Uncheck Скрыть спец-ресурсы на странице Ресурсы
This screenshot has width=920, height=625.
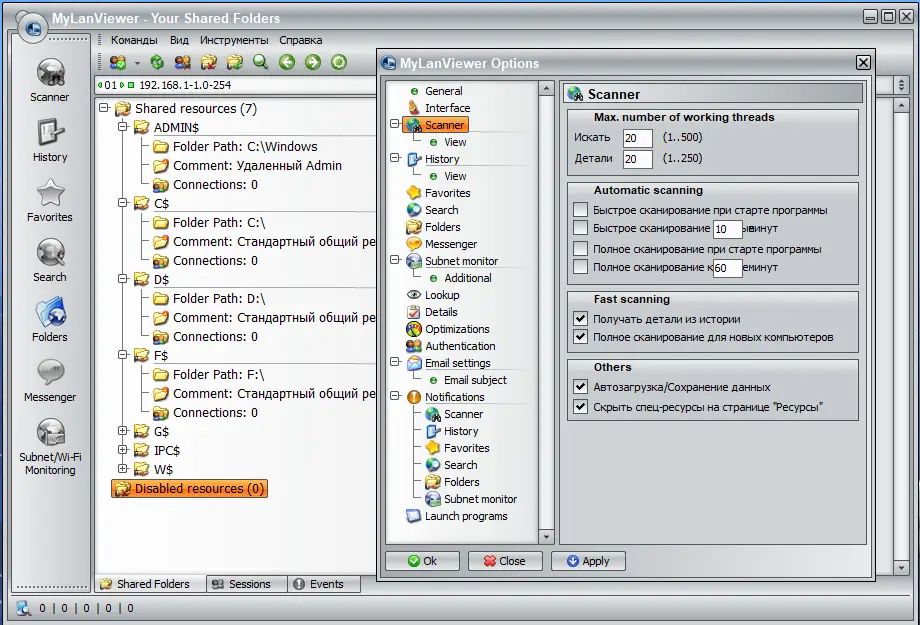(x=580, y=407)
